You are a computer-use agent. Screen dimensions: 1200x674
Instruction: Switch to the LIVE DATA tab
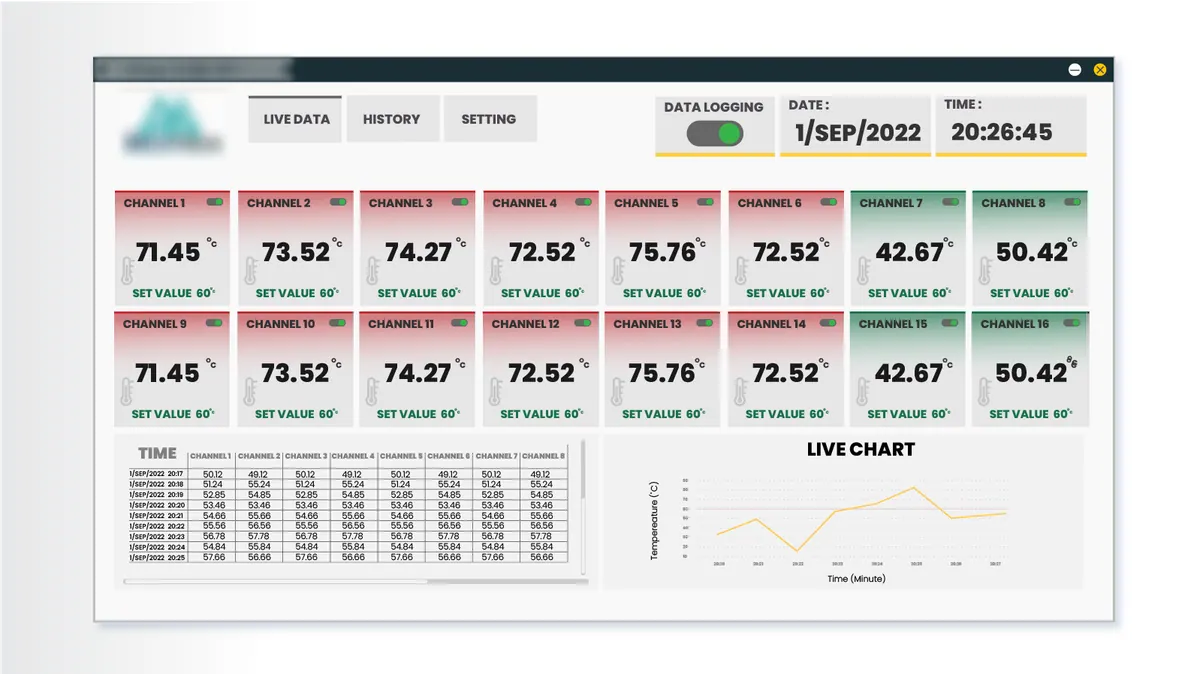[x=295, y=119]
